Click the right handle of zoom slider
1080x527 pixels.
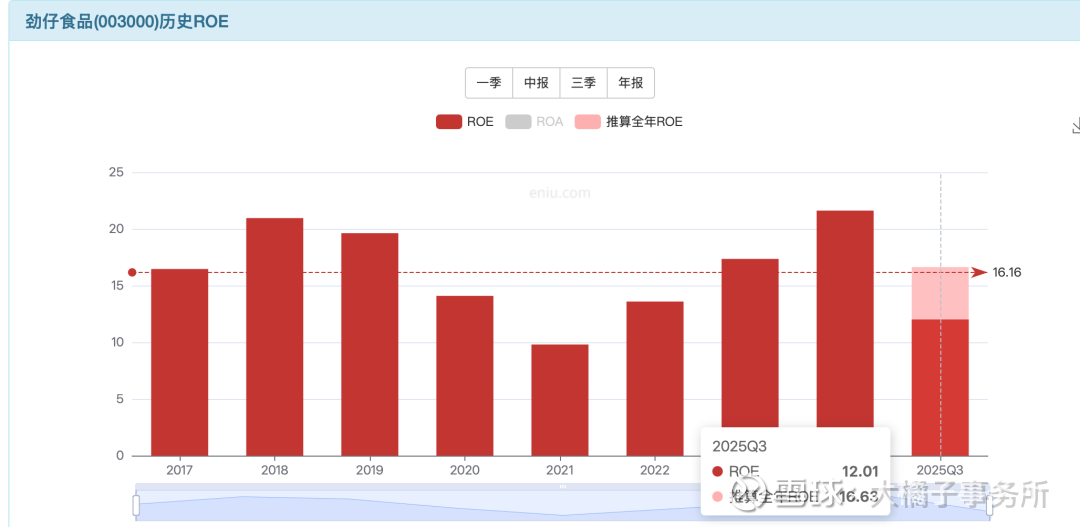point(990,505)
